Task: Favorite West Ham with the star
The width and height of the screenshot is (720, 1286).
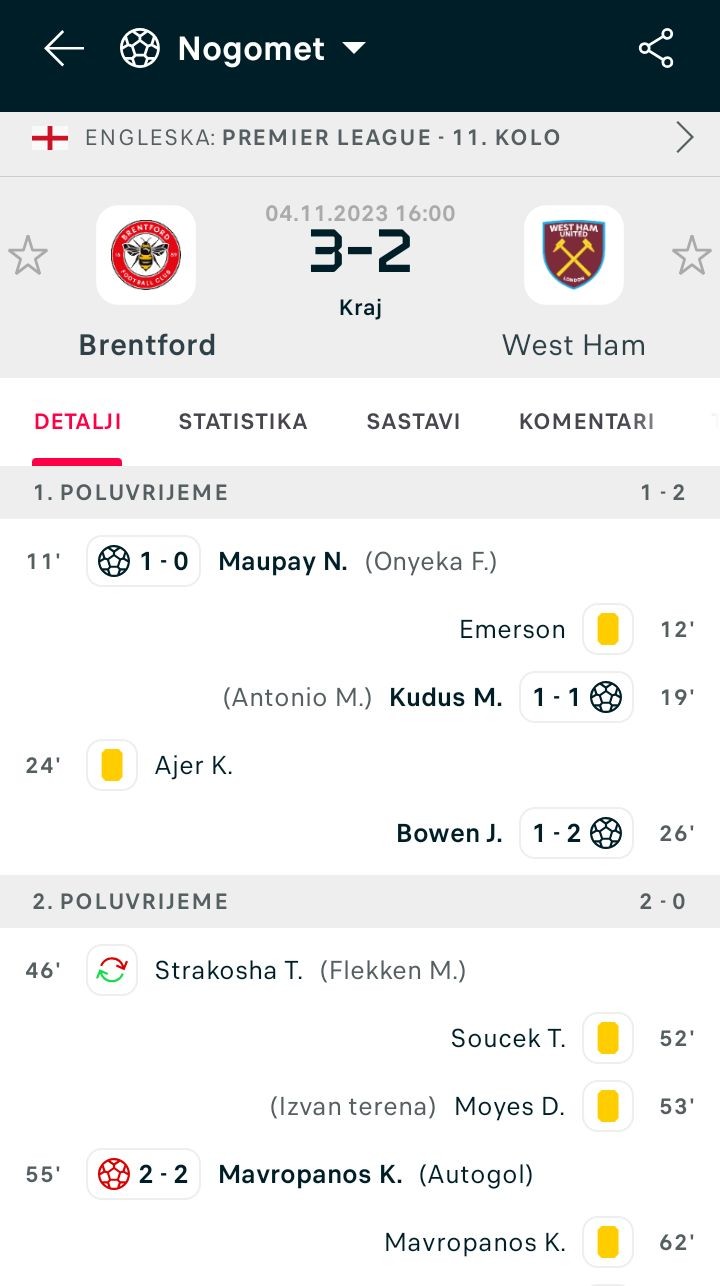Action: [x=691, y=256]
